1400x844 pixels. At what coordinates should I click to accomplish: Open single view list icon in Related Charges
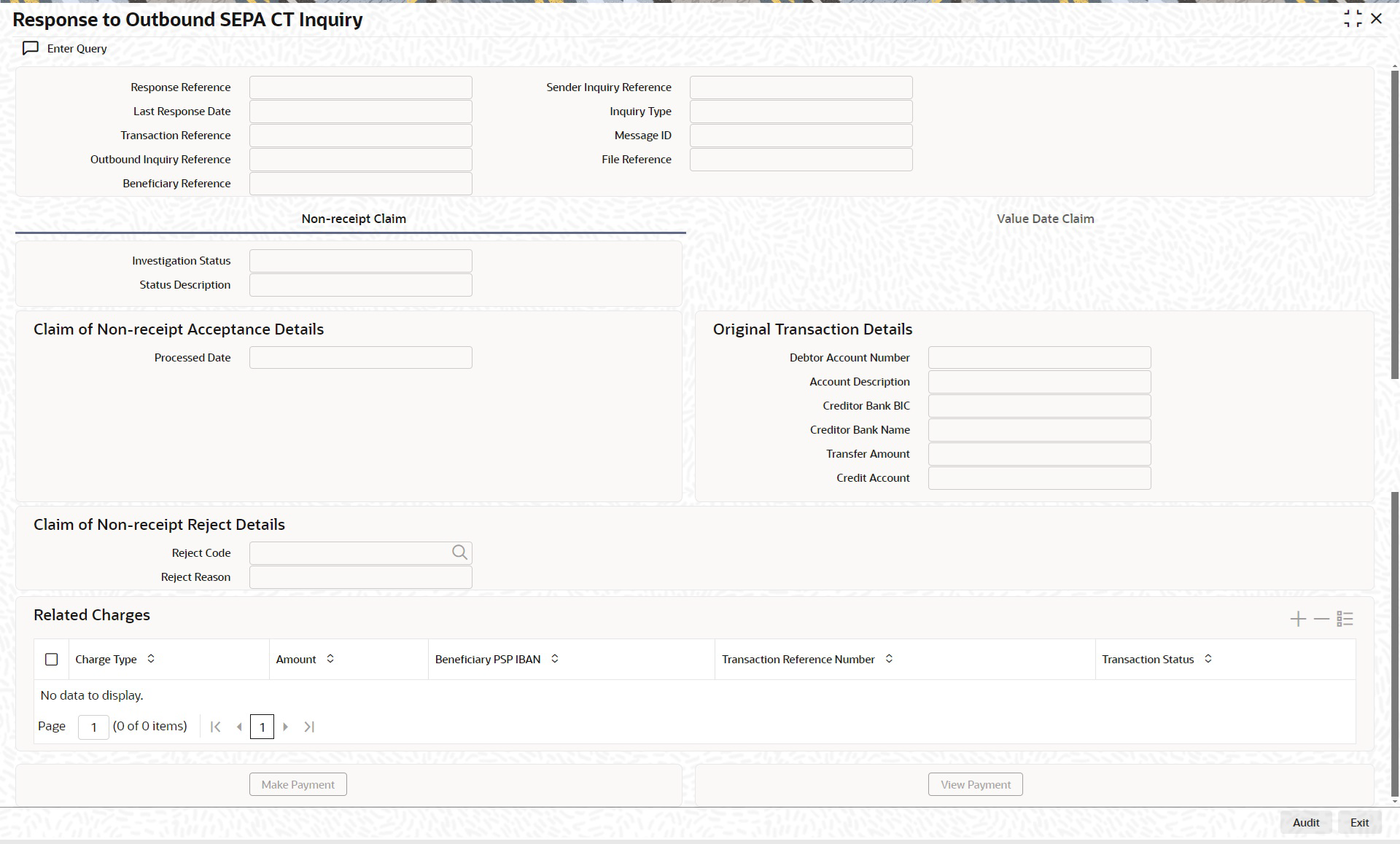(1345, 619)
